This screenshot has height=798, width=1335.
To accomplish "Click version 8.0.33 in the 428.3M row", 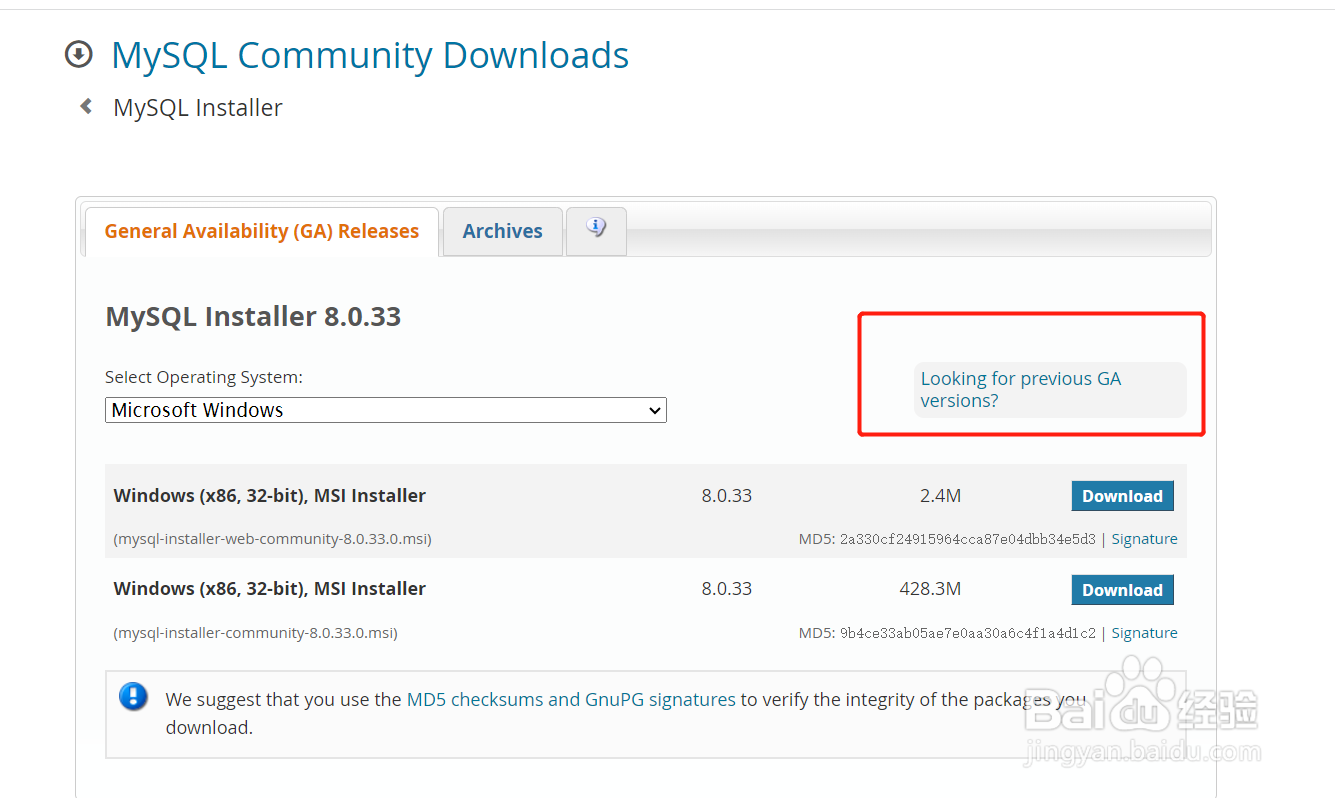I will 727,589.
